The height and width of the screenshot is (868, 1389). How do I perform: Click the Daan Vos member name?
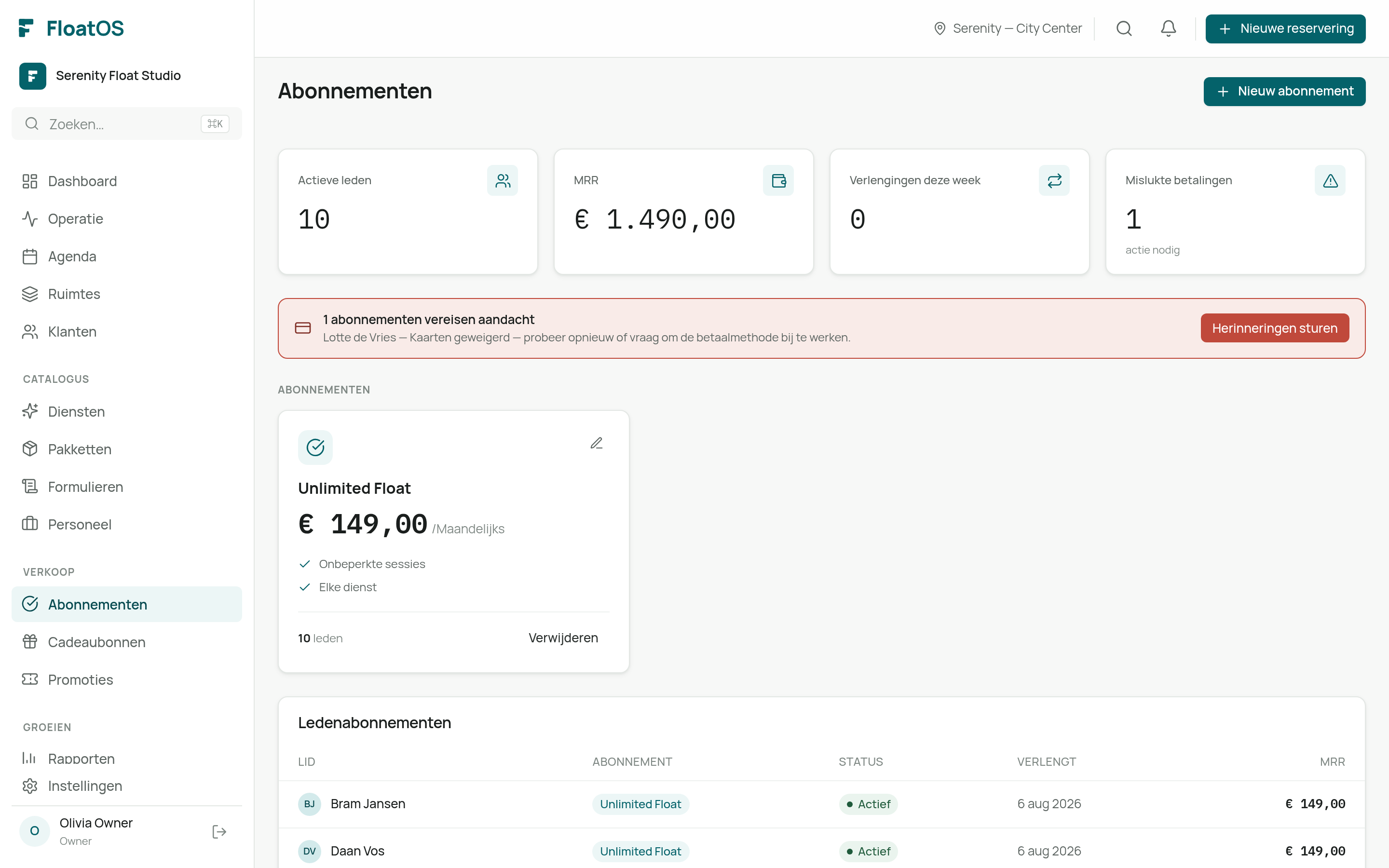[357, 851]
